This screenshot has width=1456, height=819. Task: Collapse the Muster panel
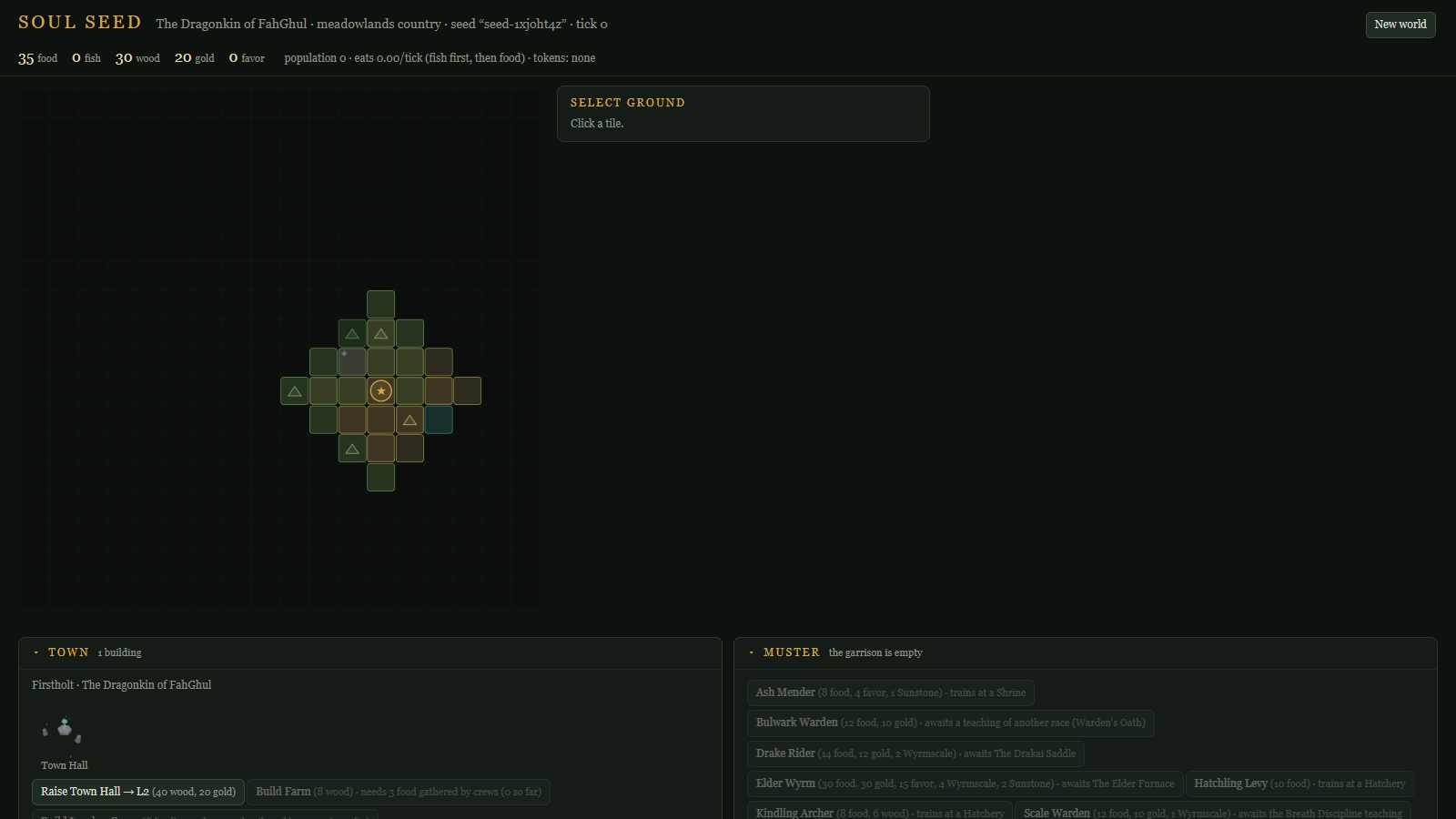pos(752,652)
